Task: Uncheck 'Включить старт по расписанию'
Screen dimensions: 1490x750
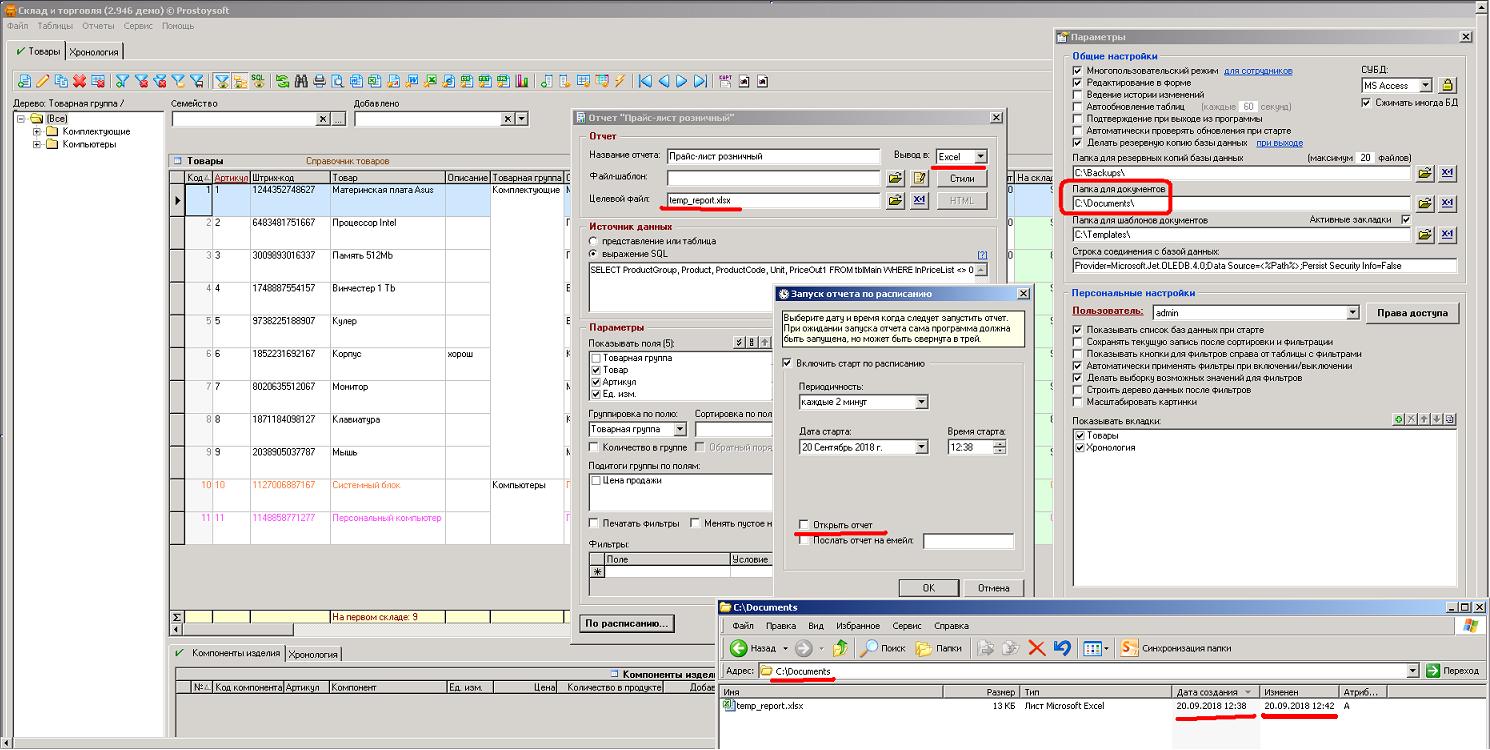Action: tap(787, 363)
